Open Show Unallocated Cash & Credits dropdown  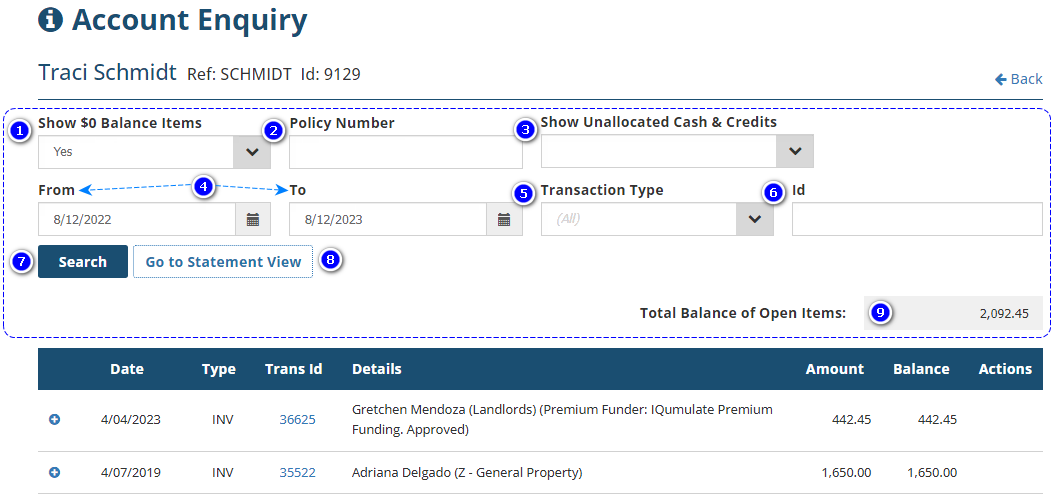(x=795, y=151)
